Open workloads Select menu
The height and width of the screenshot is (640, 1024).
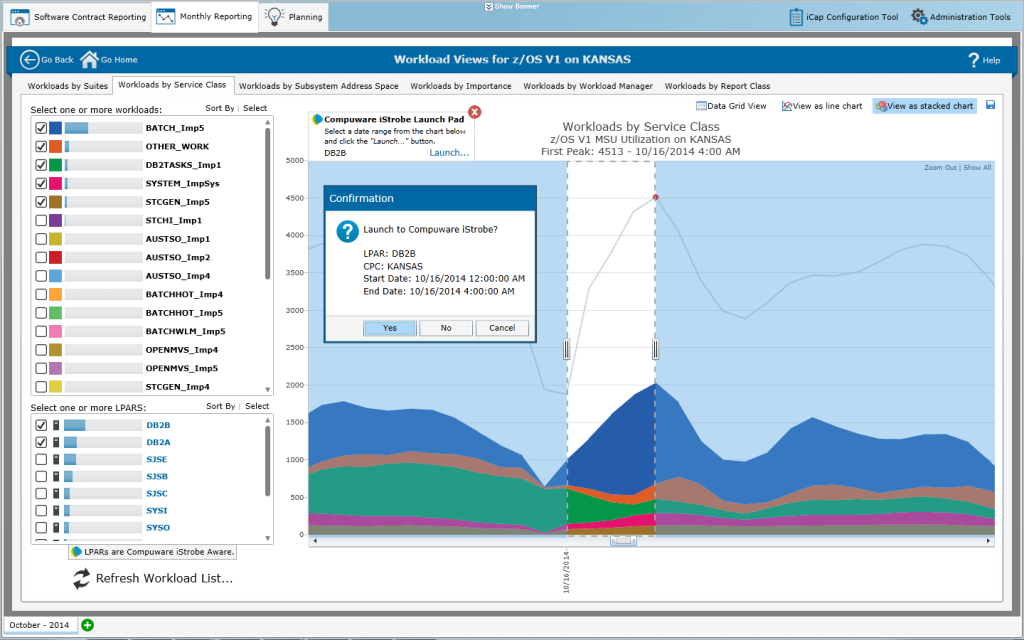[255, 108]
